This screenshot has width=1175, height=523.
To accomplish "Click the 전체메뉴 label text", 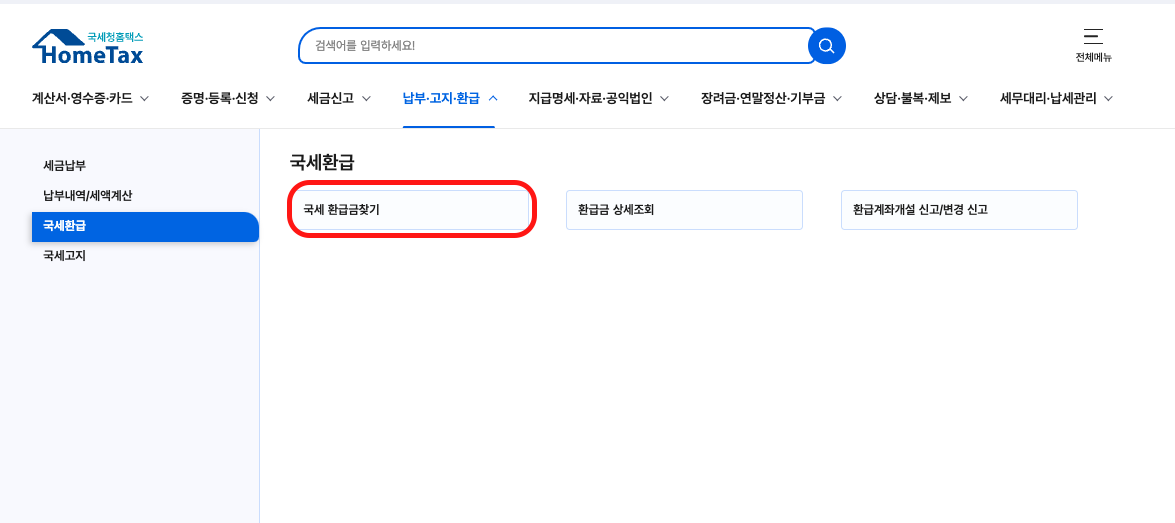I will pyautogui.click(x=1093, y=58).
